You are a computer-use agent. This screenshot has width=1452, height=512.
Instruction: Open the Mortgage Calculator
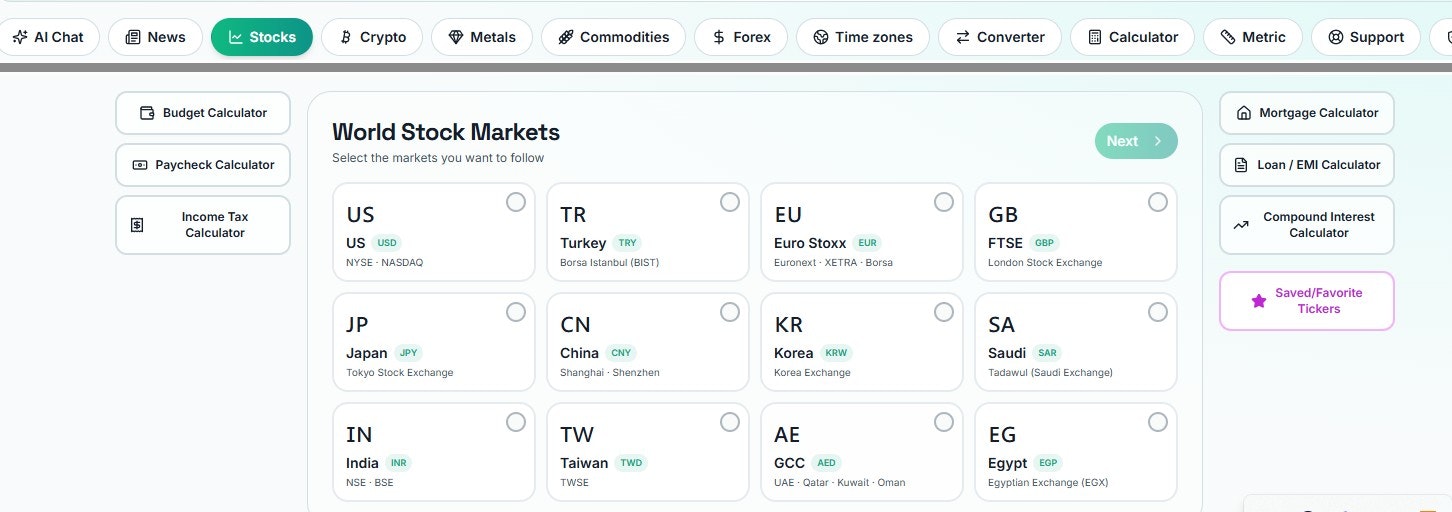click(1307, 113)
